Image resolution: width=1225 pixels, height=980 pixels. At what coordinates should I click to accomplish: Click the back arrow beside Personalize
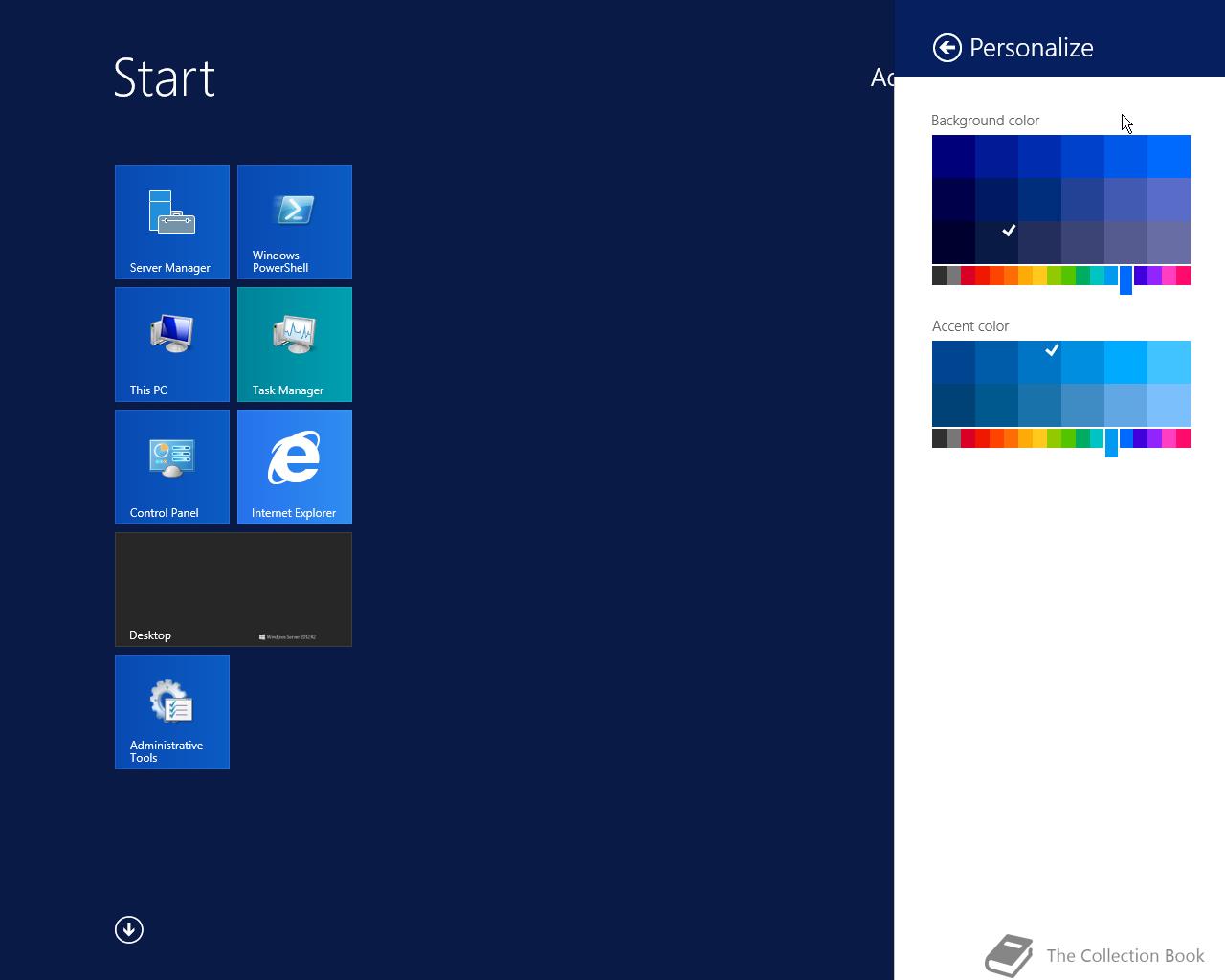[947, 48]
